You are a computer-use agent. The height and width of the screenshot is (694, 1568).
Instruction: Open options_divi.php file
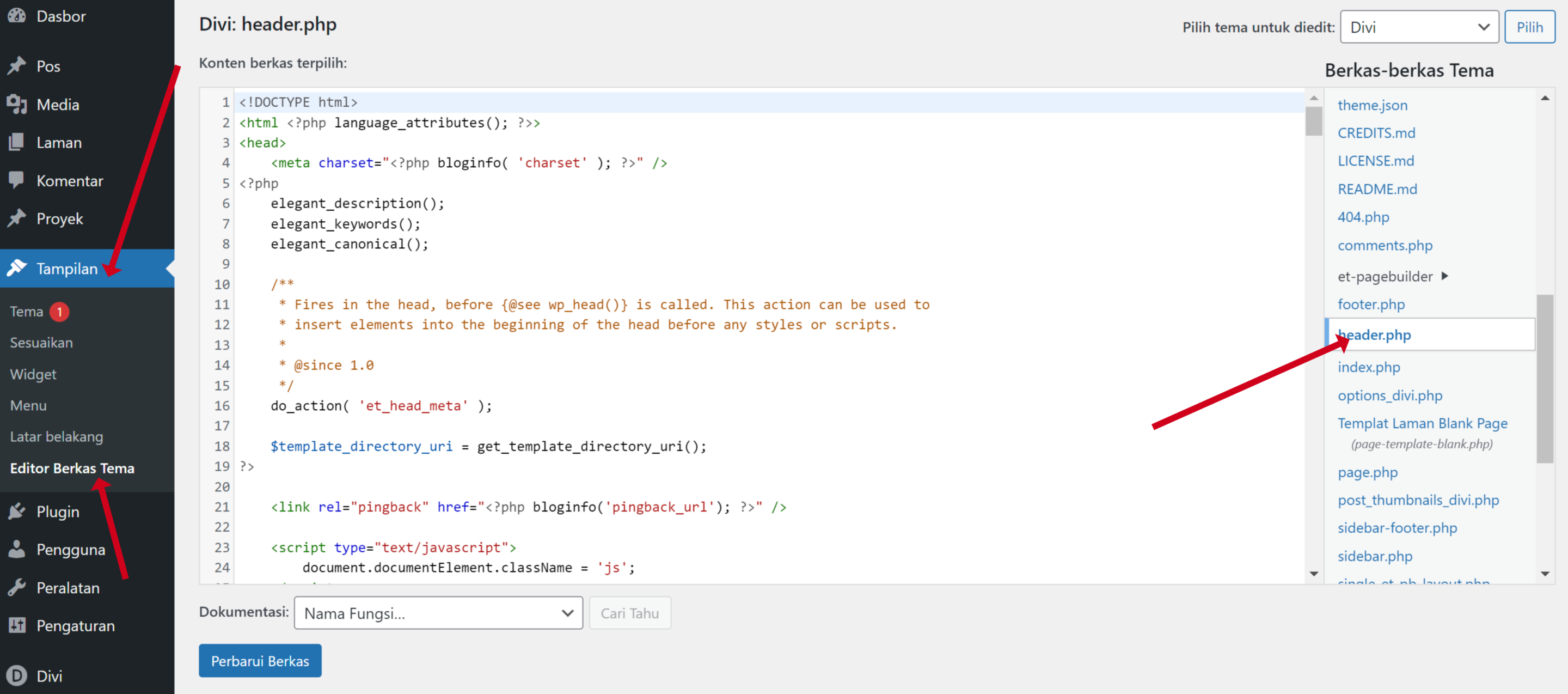1389,395
